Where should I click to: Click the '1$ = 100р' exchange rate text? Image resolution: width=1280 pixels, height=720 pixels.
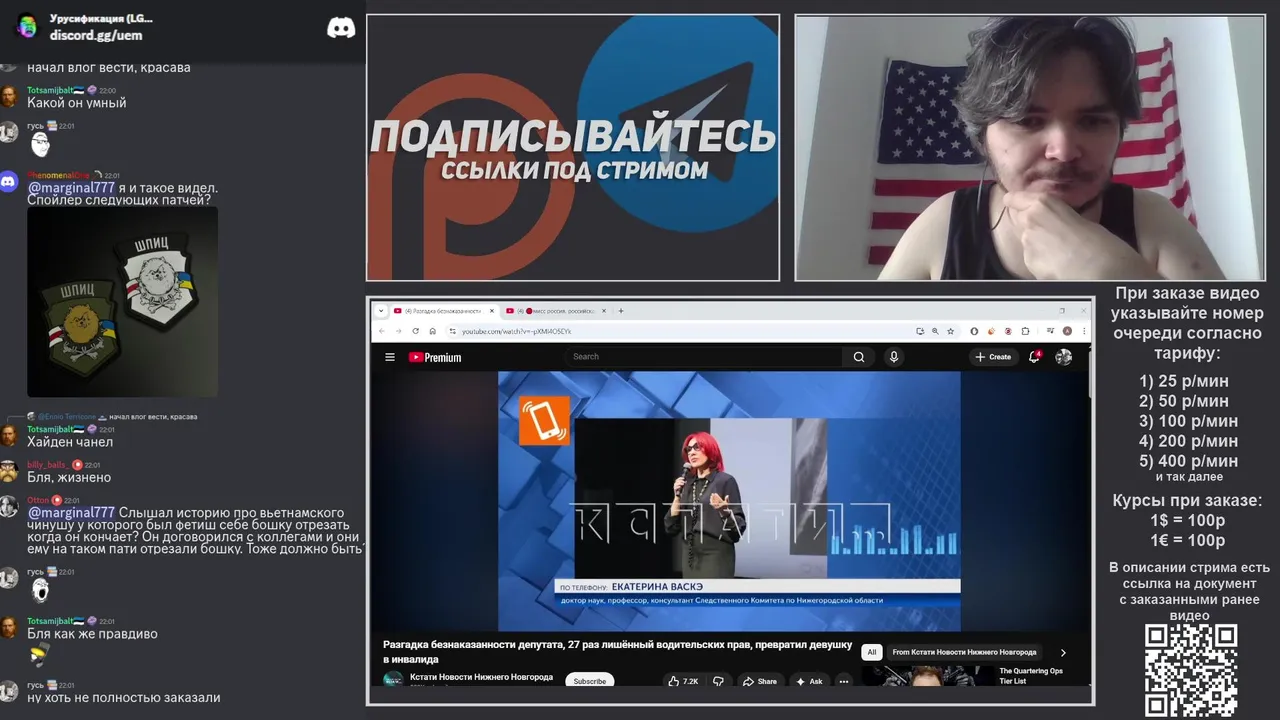click(x=1188, y=520)
